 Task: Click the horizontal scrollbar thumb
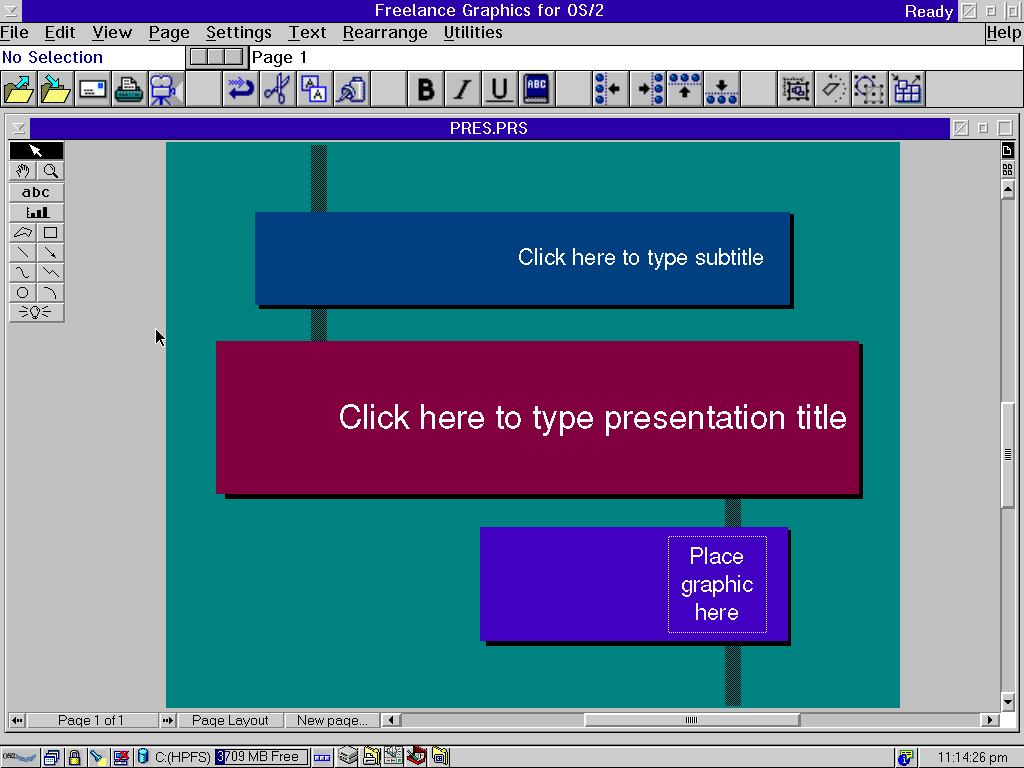coord(692,720)
